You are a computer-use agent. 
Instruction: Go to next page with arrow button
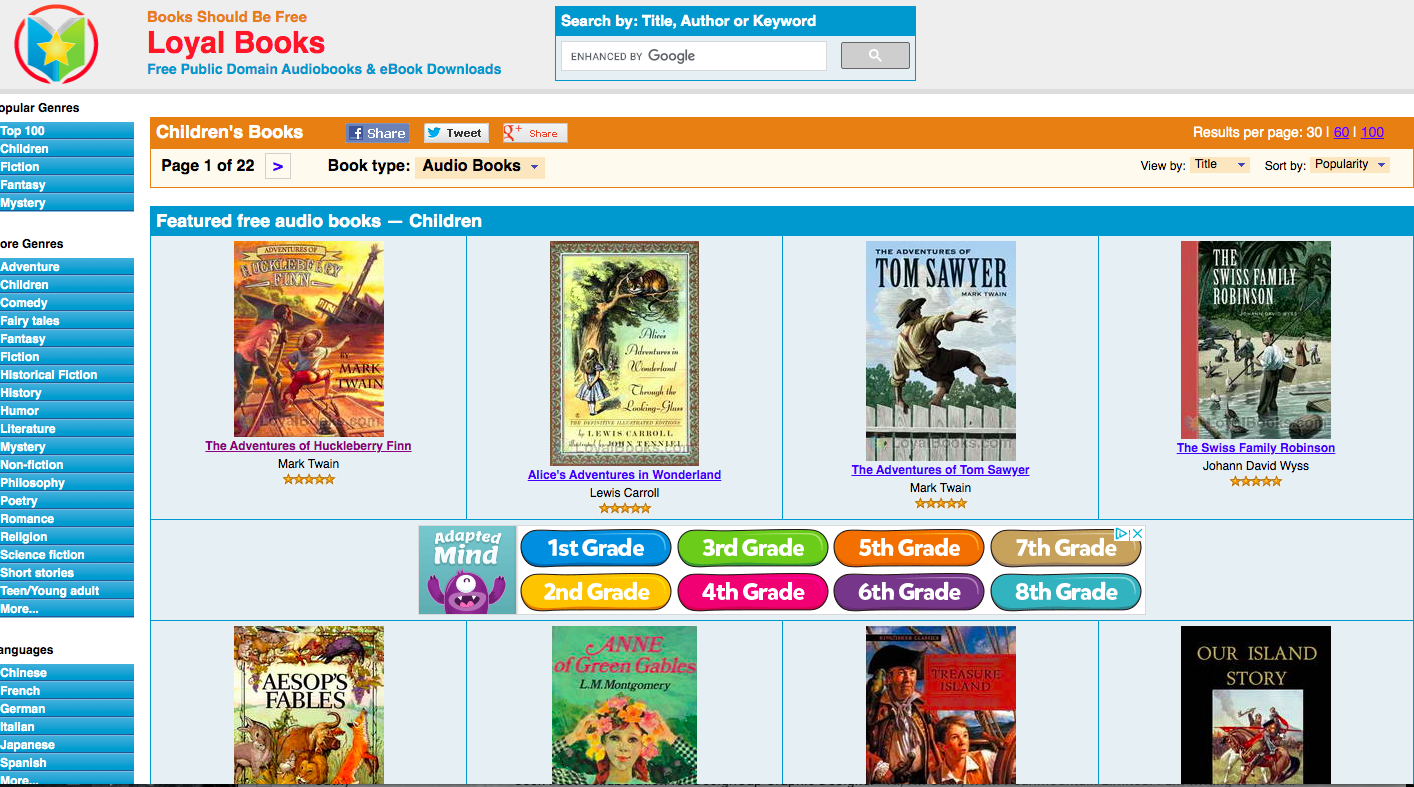tap(278, 166)
